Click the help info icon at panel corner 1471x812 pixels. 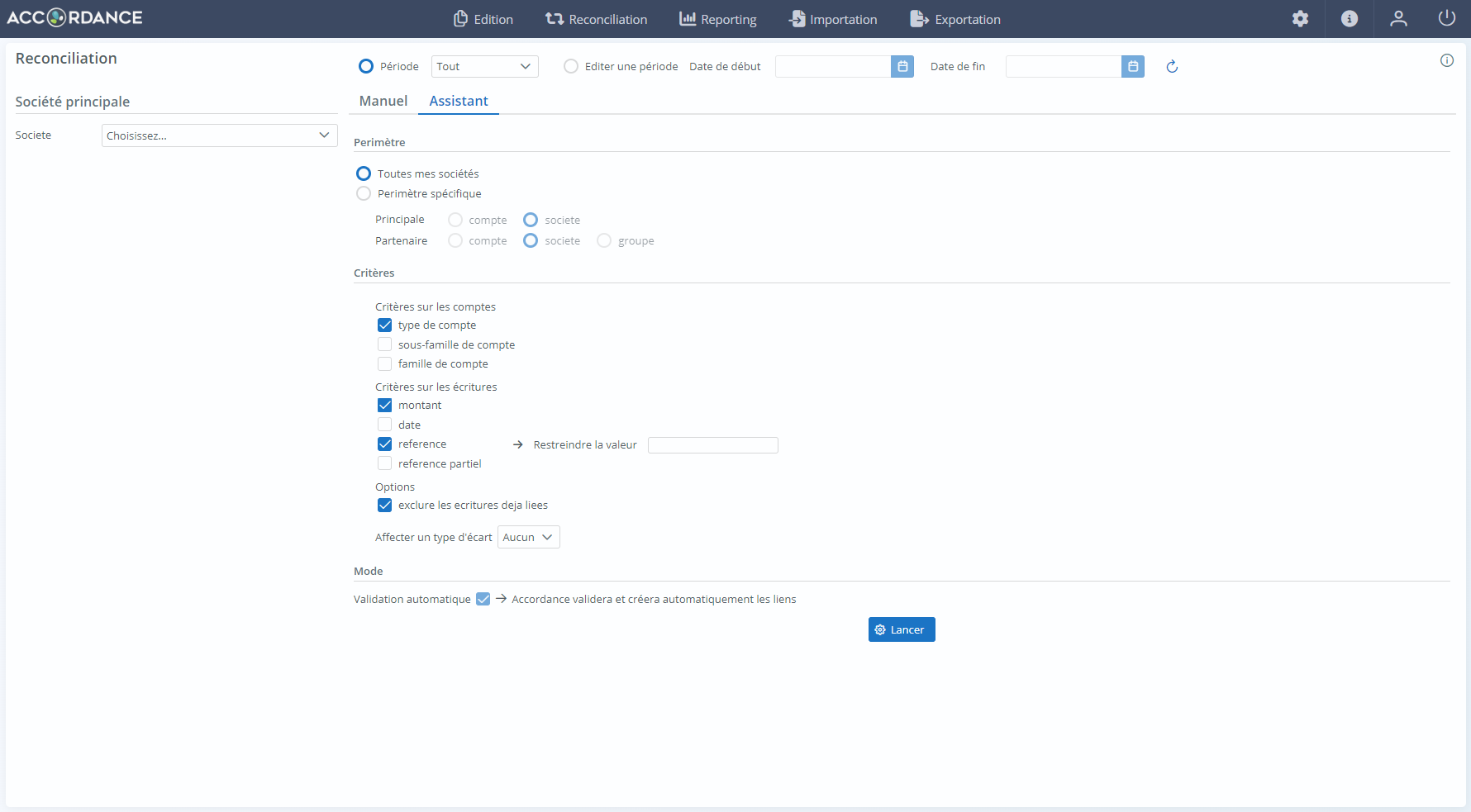(1447, 60)
